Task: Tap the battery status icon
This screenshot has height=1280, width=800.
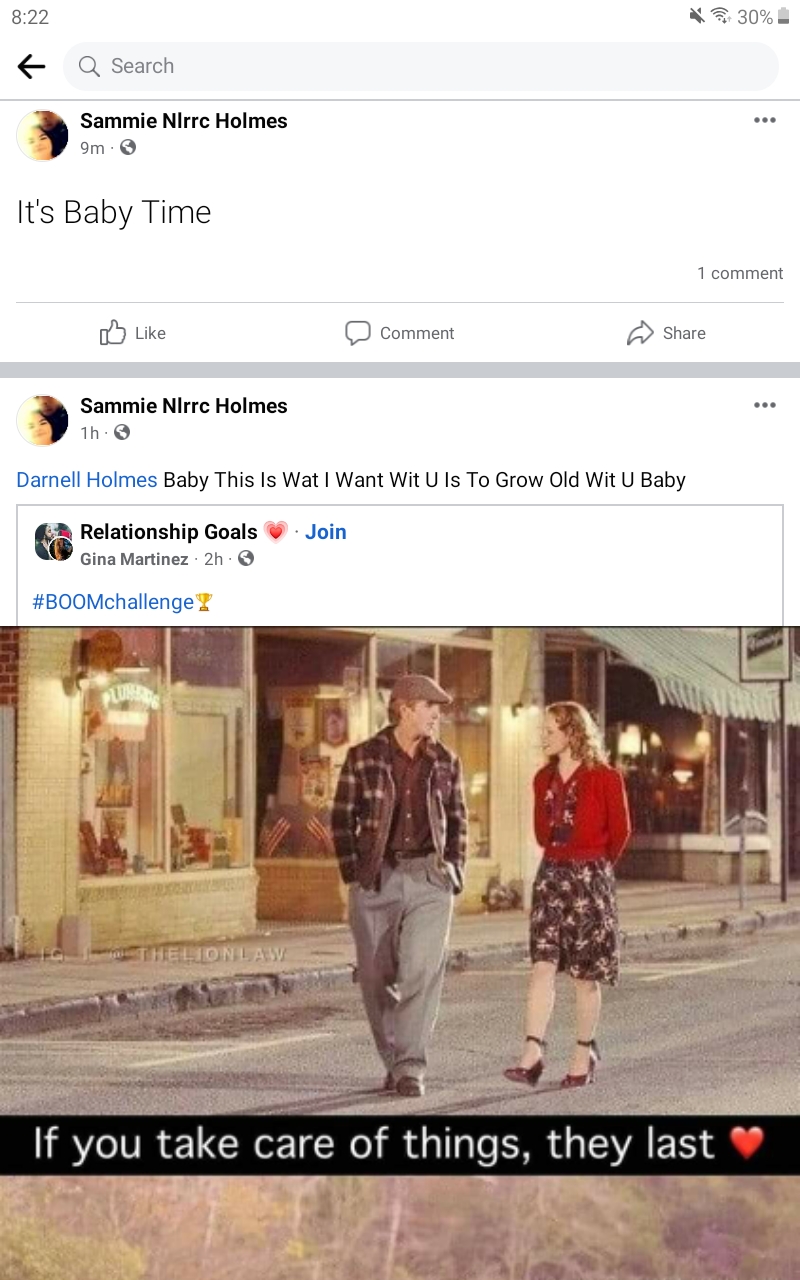Action: click(x=783, y=16)
